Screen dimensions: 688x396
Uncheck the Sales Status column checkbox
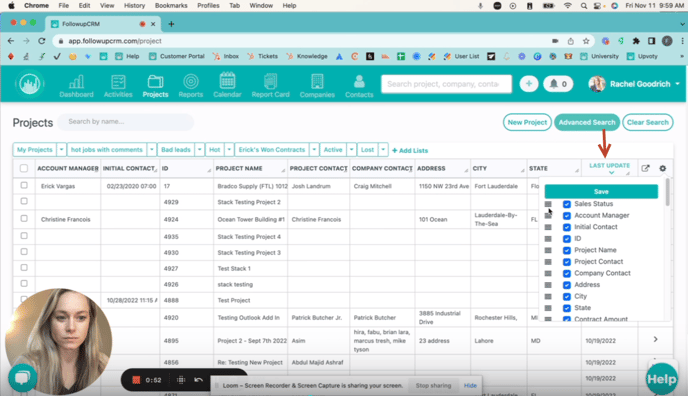pos(567,204)
